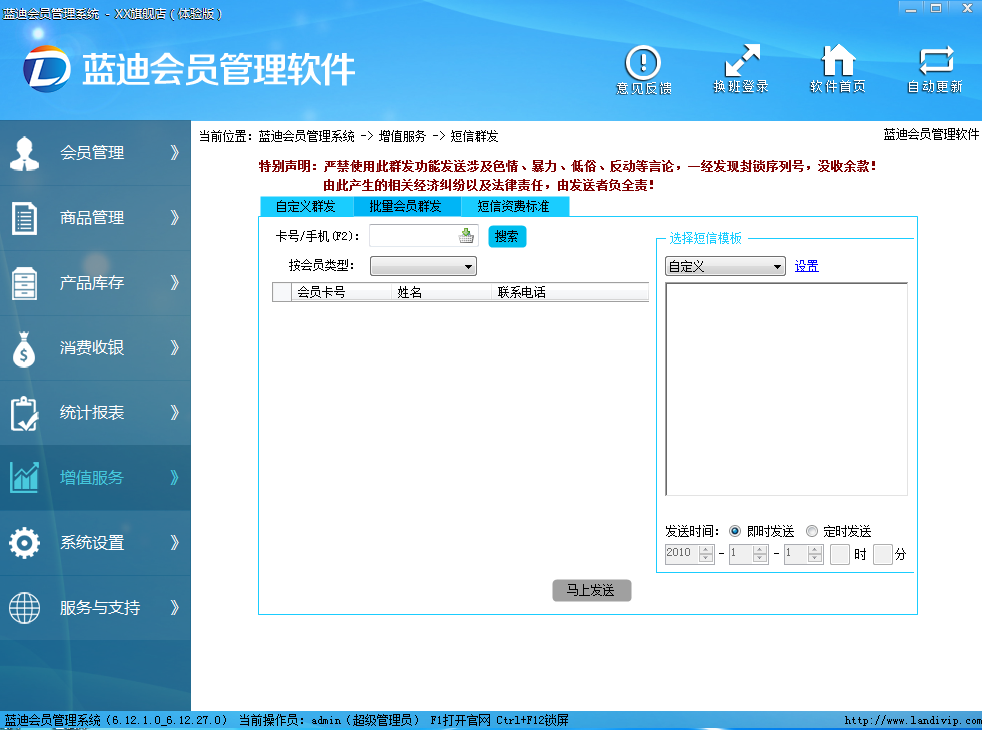982x730 pixels.
Task: Click the day stepper field
Action: coord(804,553)
